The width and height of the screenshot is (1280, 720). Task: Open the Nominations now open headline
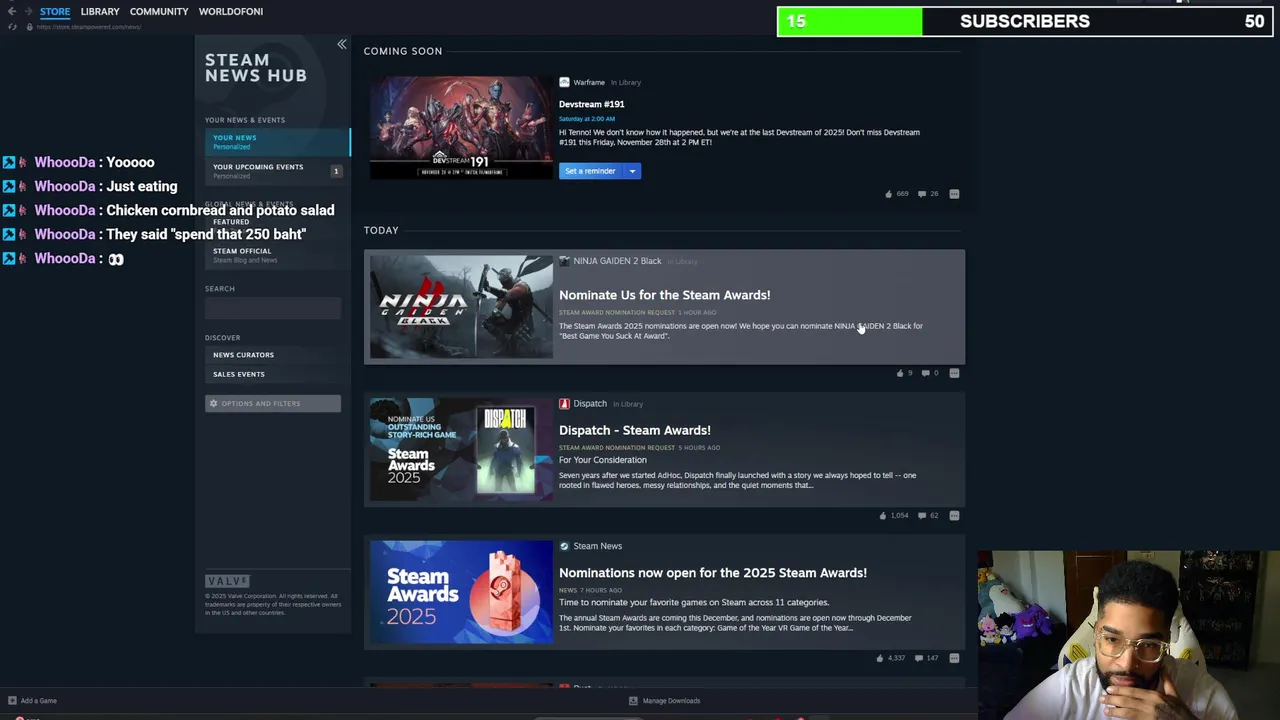pos(713,573)
